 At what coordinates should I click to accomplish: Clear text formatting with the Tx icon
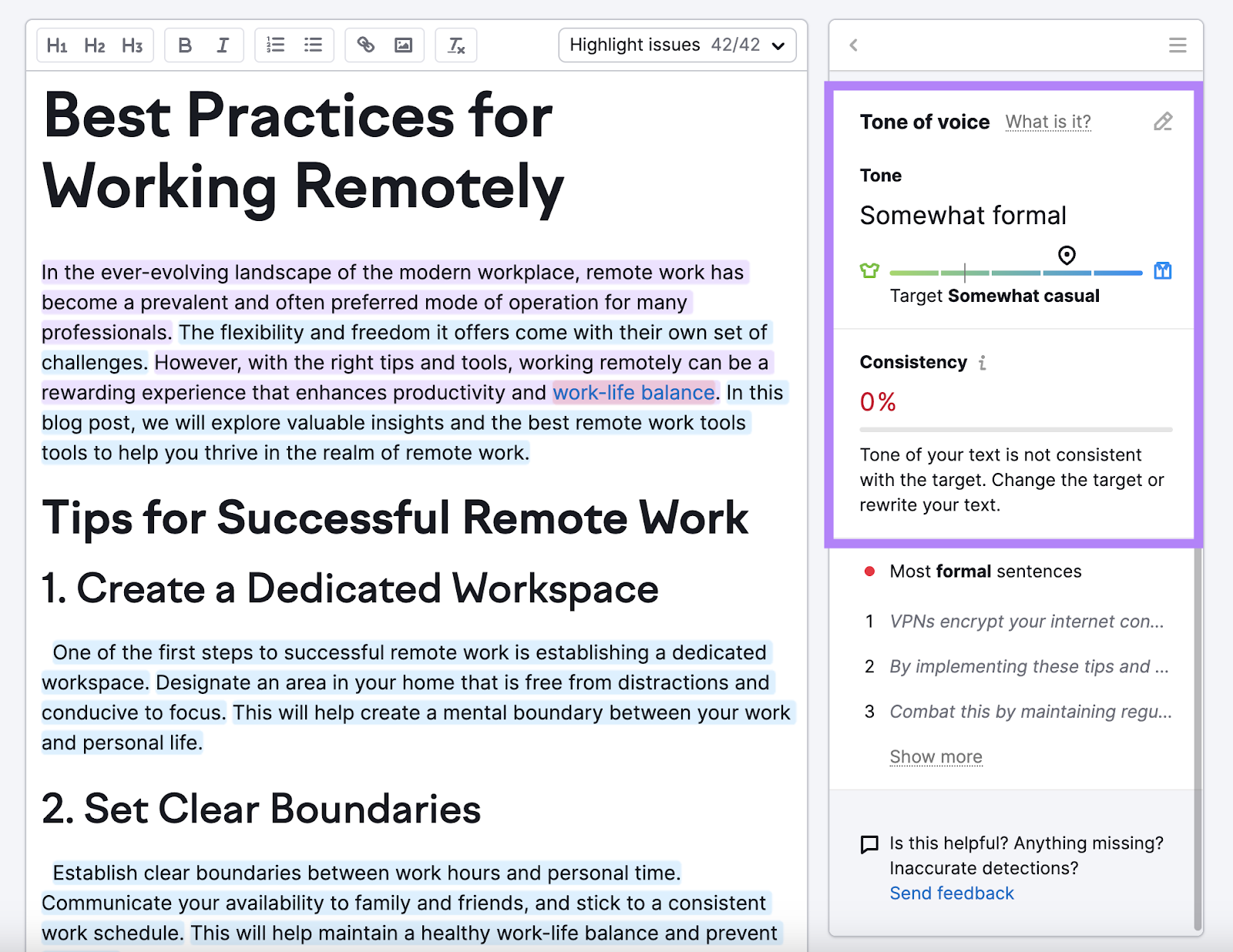455,45
